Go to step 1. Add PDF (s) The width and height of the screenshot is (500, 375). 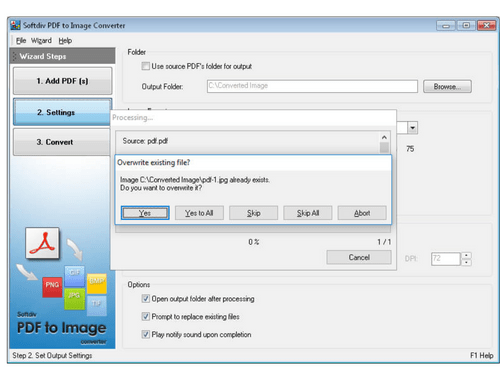click(62, 81)
